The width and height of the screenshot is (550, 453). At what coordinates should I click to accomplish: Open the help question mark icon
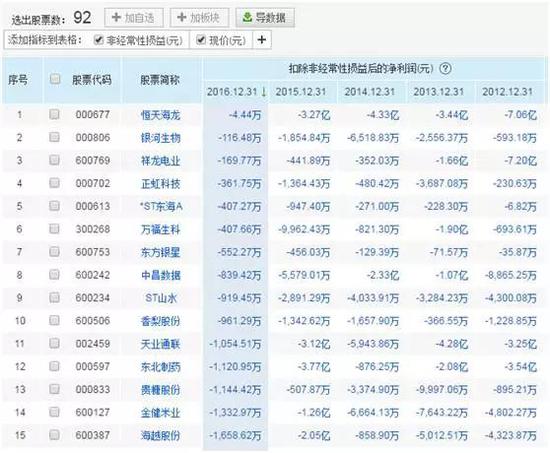click(445, 68)
